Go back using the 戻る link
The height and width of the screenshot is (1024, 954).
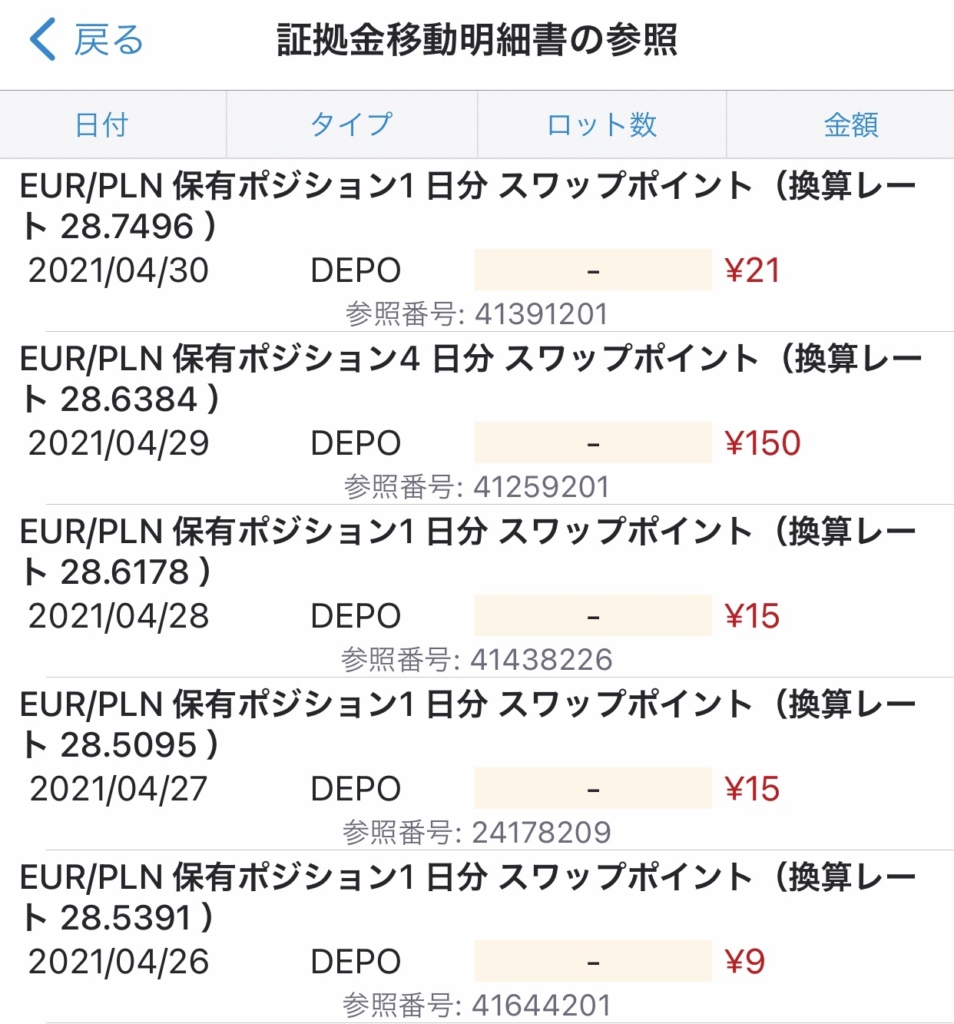(x=108, y=40)
